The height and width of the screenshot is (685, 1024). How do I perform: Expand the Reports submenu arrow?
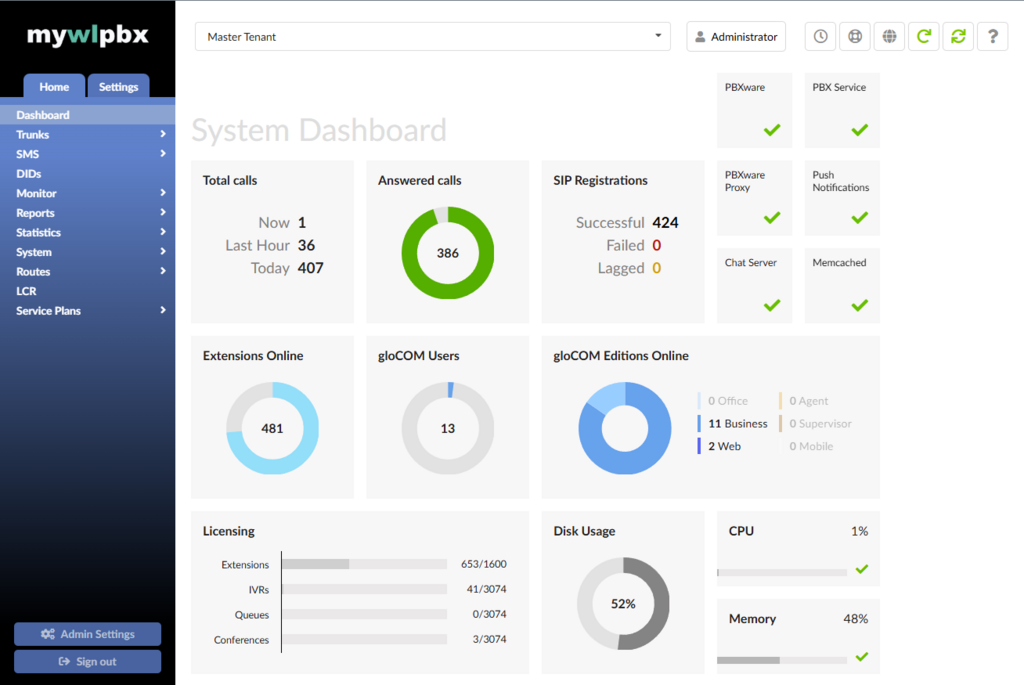pos(162,213)
